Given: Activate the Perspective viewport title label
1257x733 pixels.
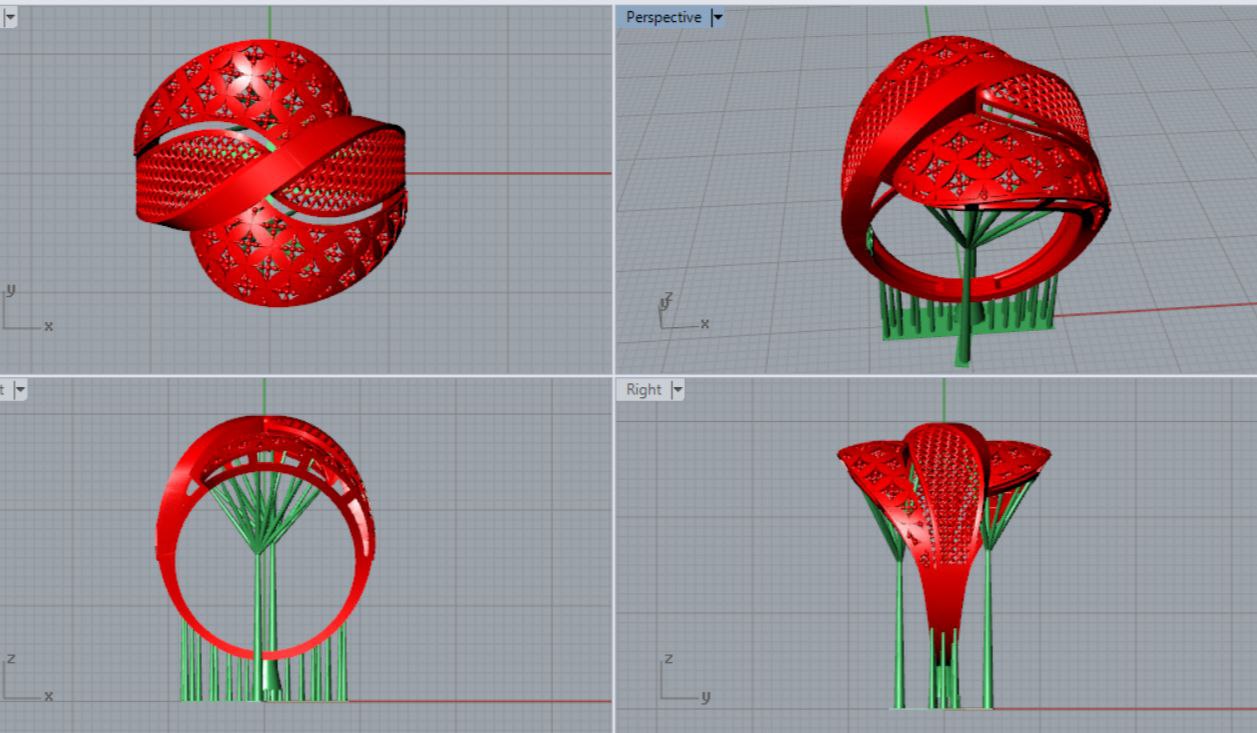Looking at the screenshot, I should tap(663, 17).
